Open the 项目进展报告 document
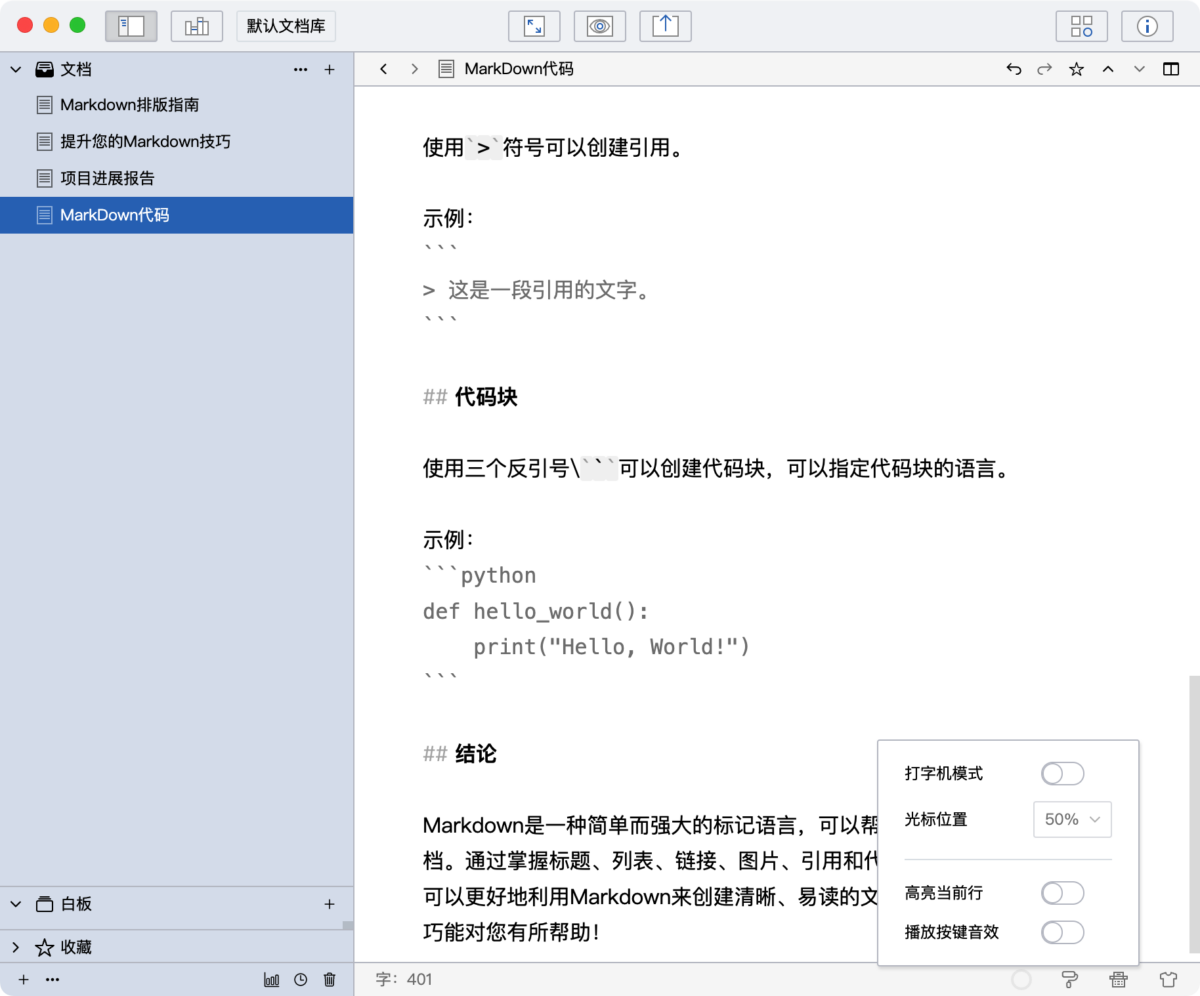Screen dimensions: 1200x996 (176, 179)
